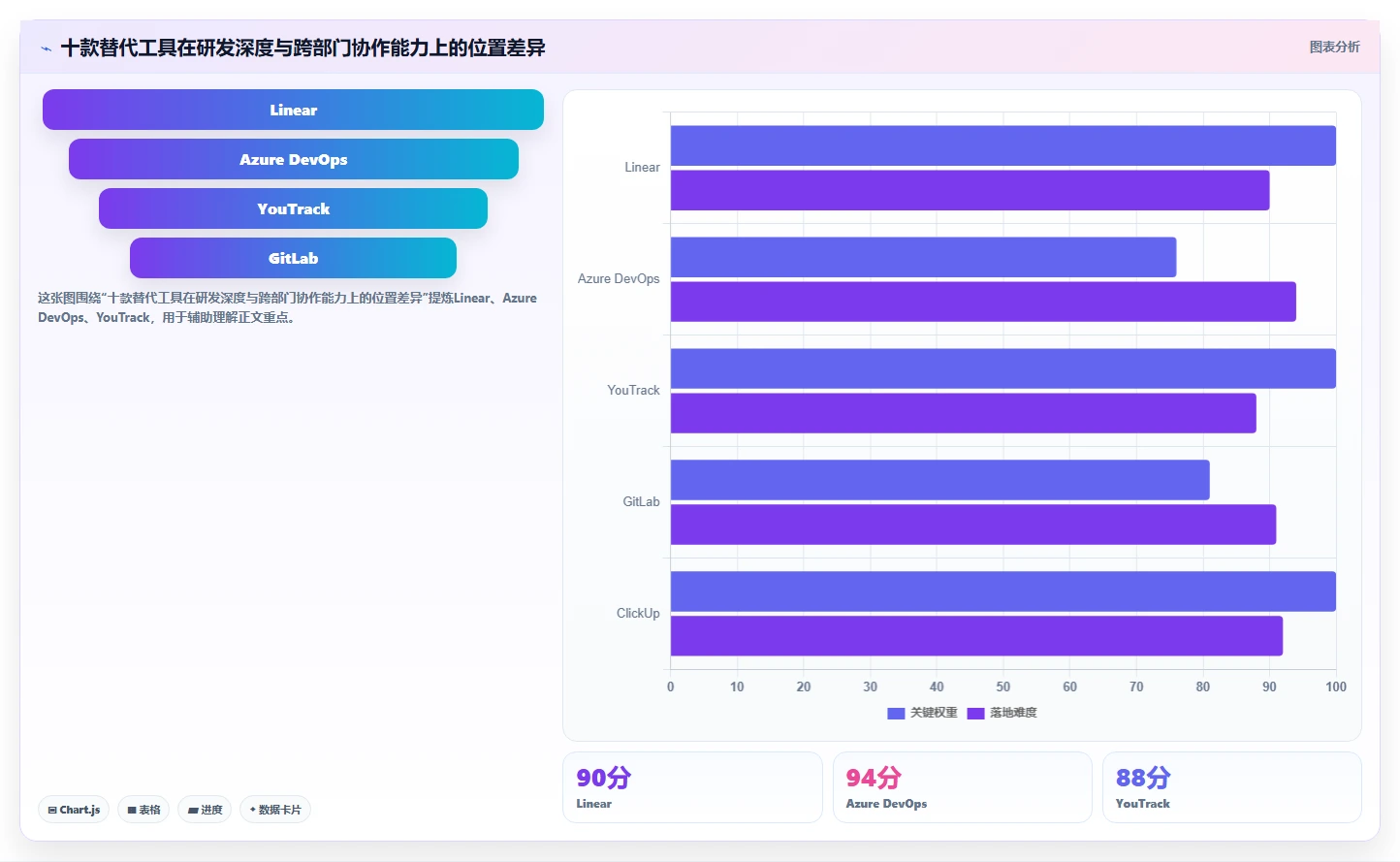
Task: Open the 94分 Azure DevOps score card
Action: [x=962, y=787]
